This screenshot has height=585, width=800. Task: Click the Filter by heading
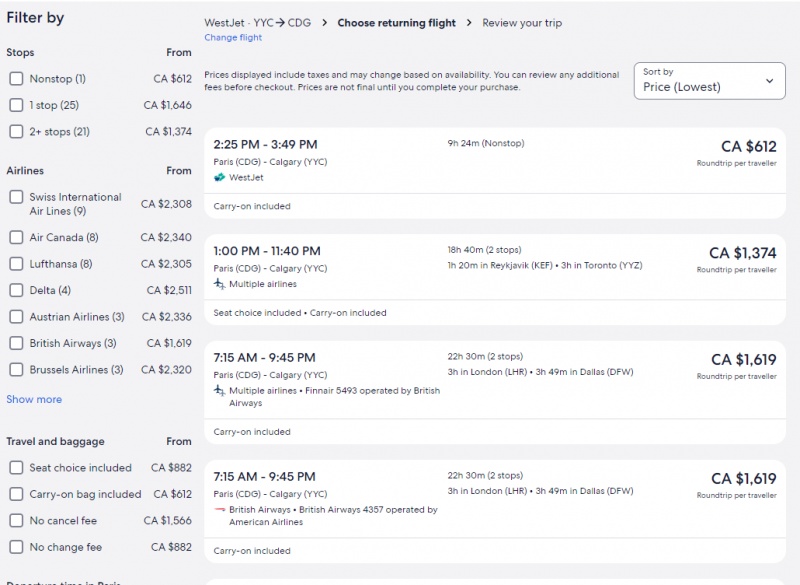35,18
